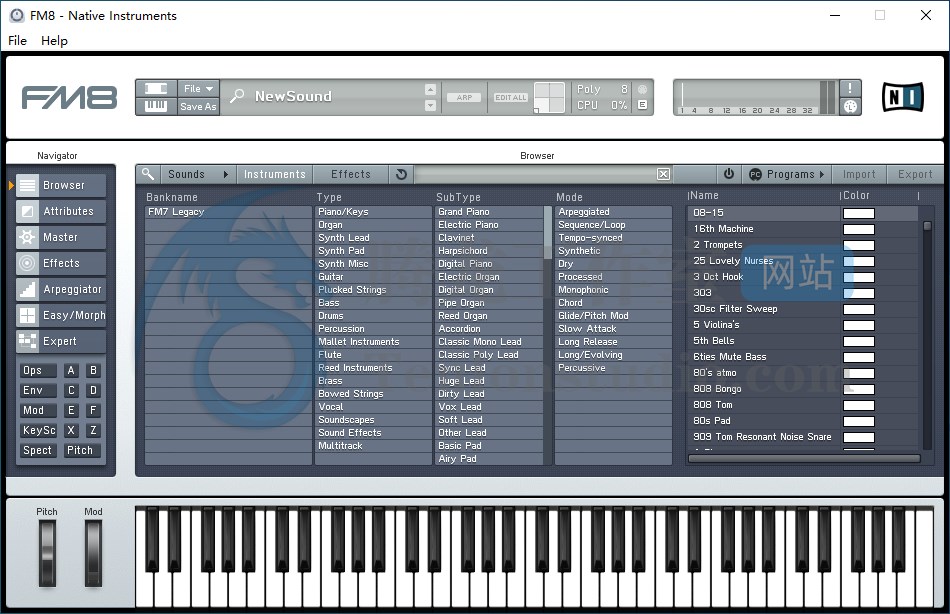Click the Import button
The width and height of the screenshot is (950, 614).
[859, 175]
